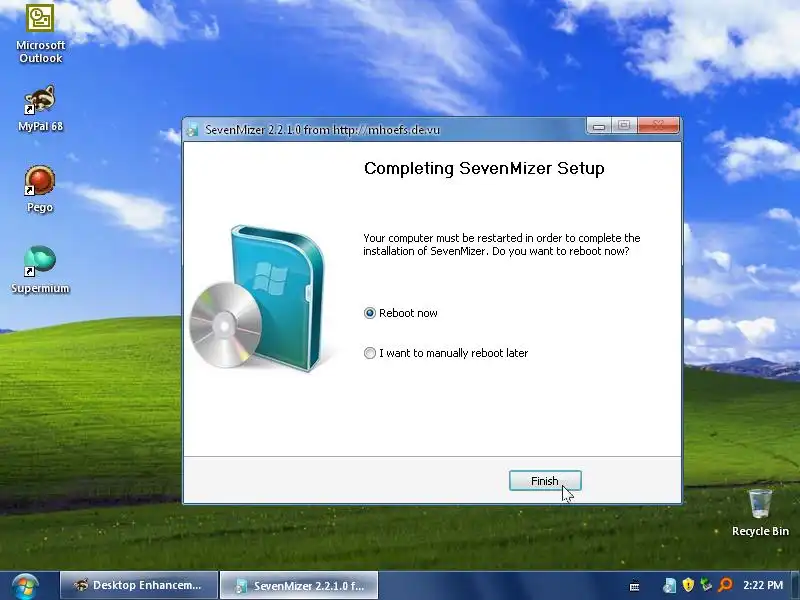Open the Start menu orb
This screenshot has height=600, width=800.
click(24, 586)
